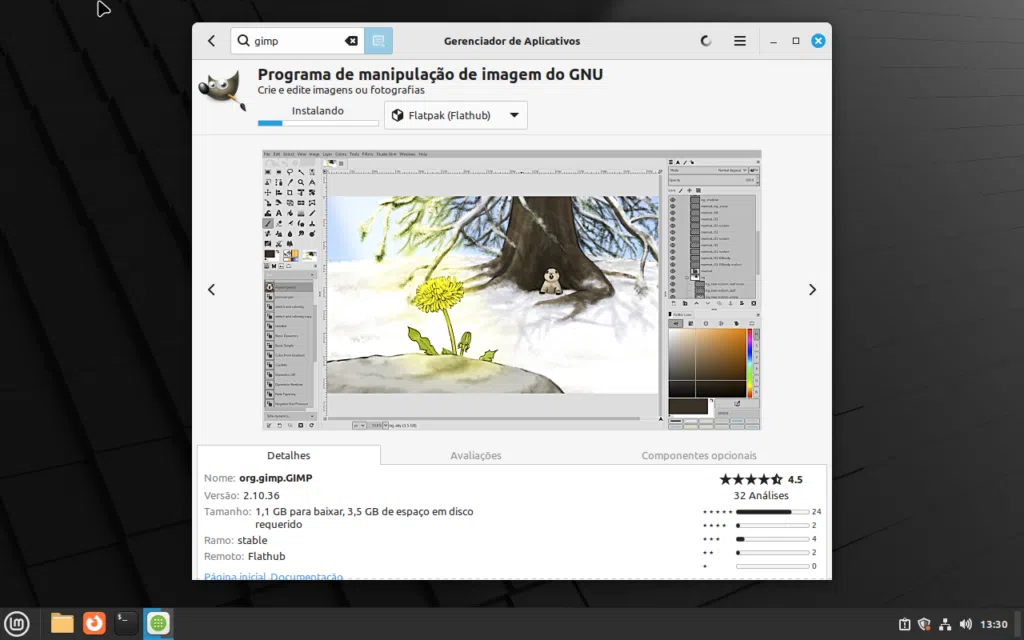Click the blue search icon beside the field

pyautogui.click(x=378, y=40)
